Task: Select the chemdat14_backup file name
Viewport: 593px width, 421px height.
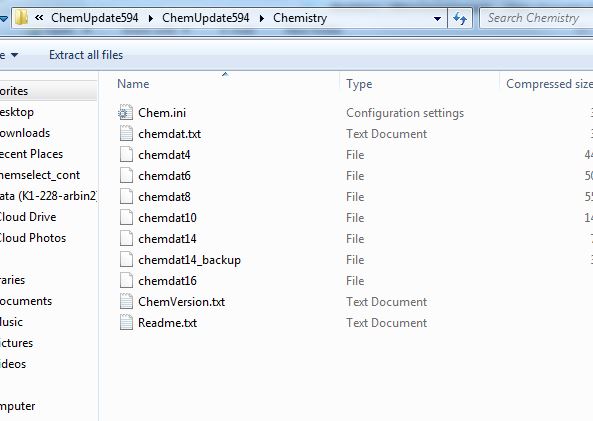Action: [x=189, y=260]
